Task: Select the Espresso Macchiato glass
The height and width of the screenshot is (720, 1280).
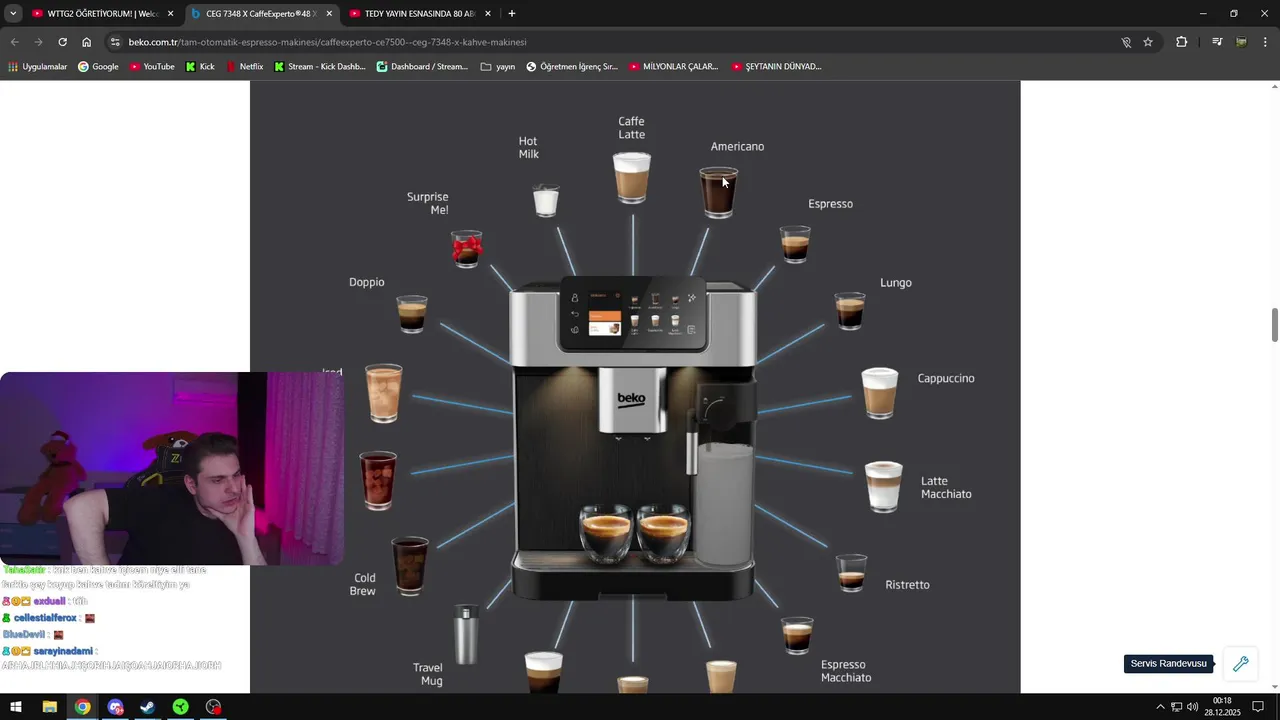Action: coord(797,636)
